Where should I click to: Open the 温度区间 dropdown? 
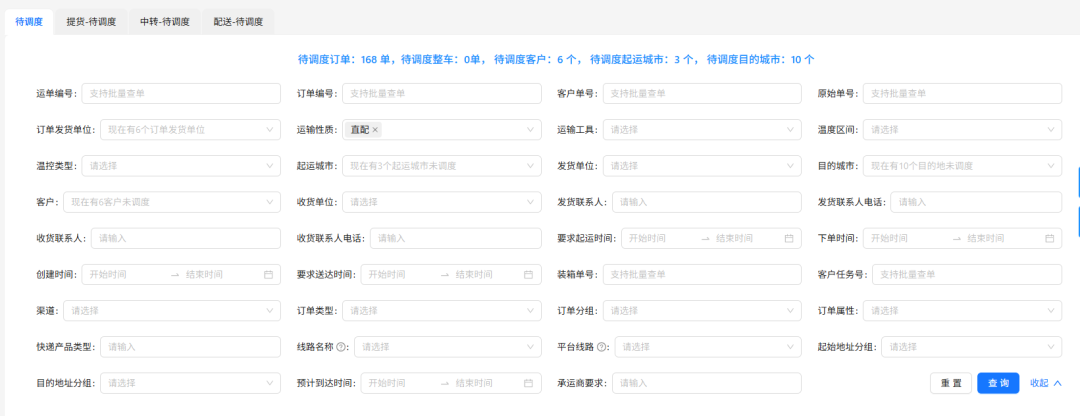[x=962, y=129]
